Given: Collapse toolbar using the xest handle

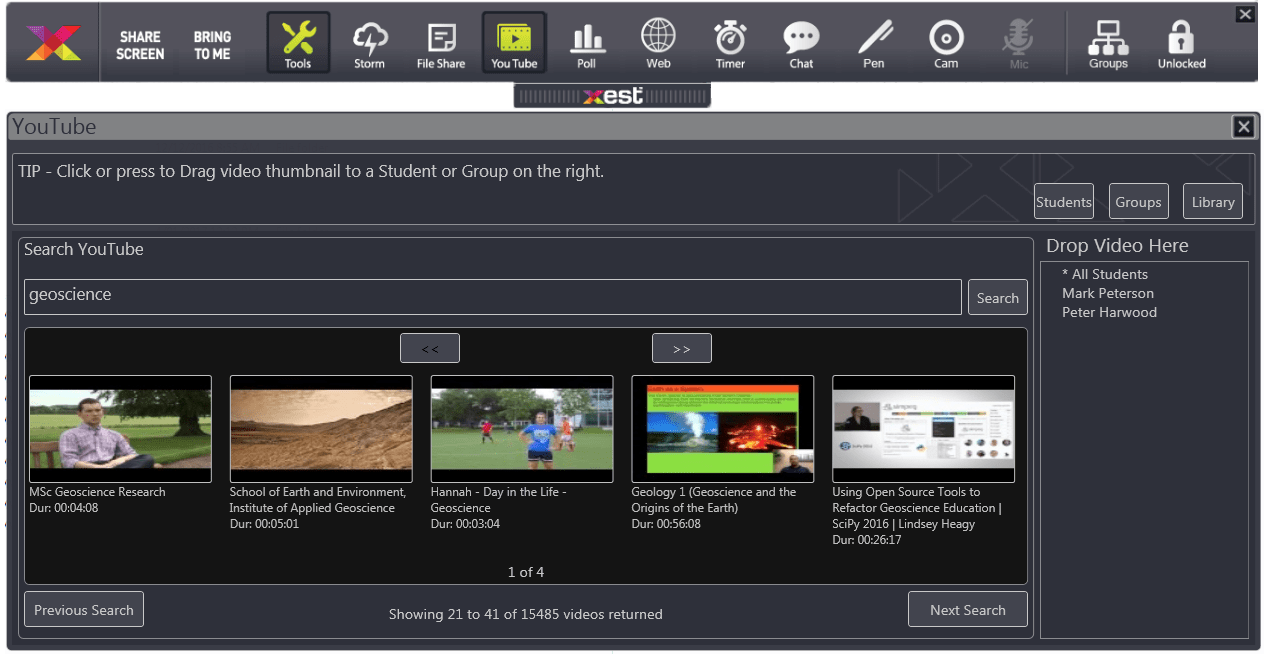Looking at the screenshot, I should click(x=612, y=96).
